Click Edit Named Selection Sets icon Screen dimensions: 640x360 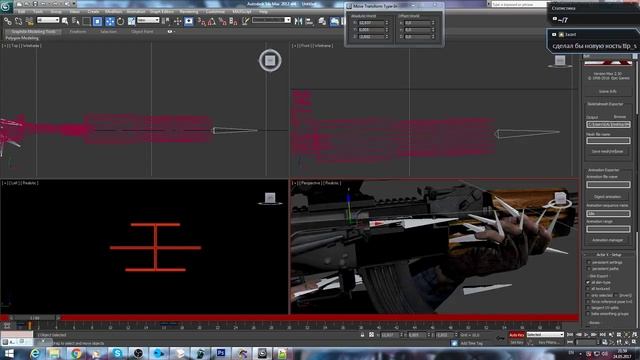pos(245,21)
